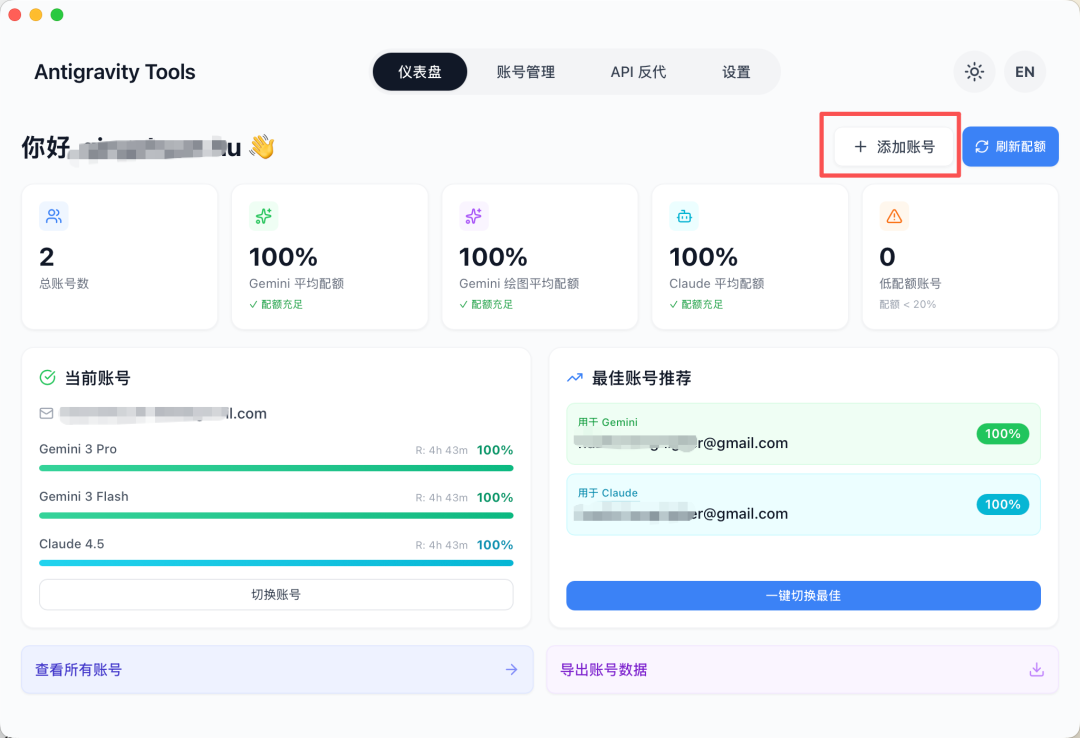The image size is (1080, 738).
Task: Click the Claude 4.5 quota progress bar
Action: click(x=276, y=563)
